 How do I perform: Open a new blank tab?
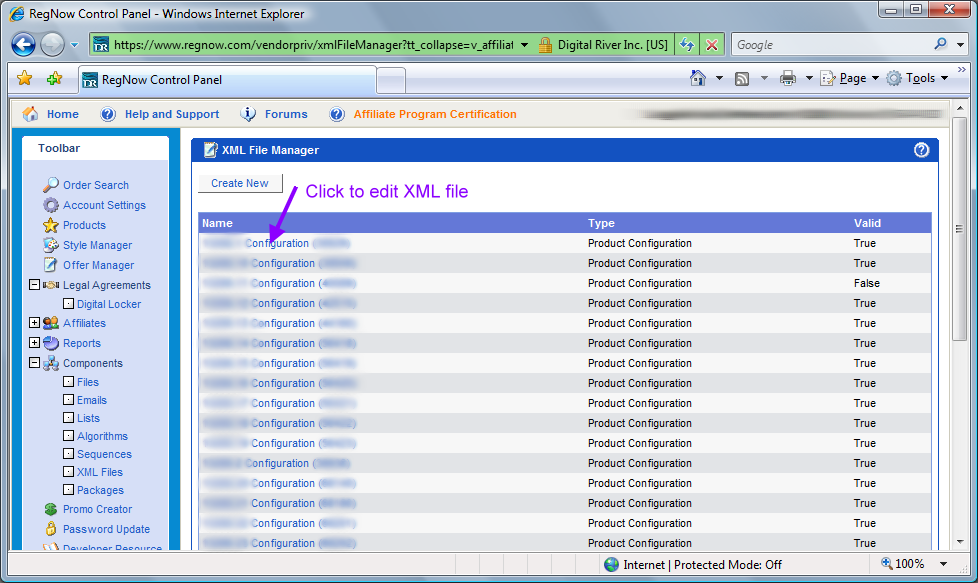point(391,80)
